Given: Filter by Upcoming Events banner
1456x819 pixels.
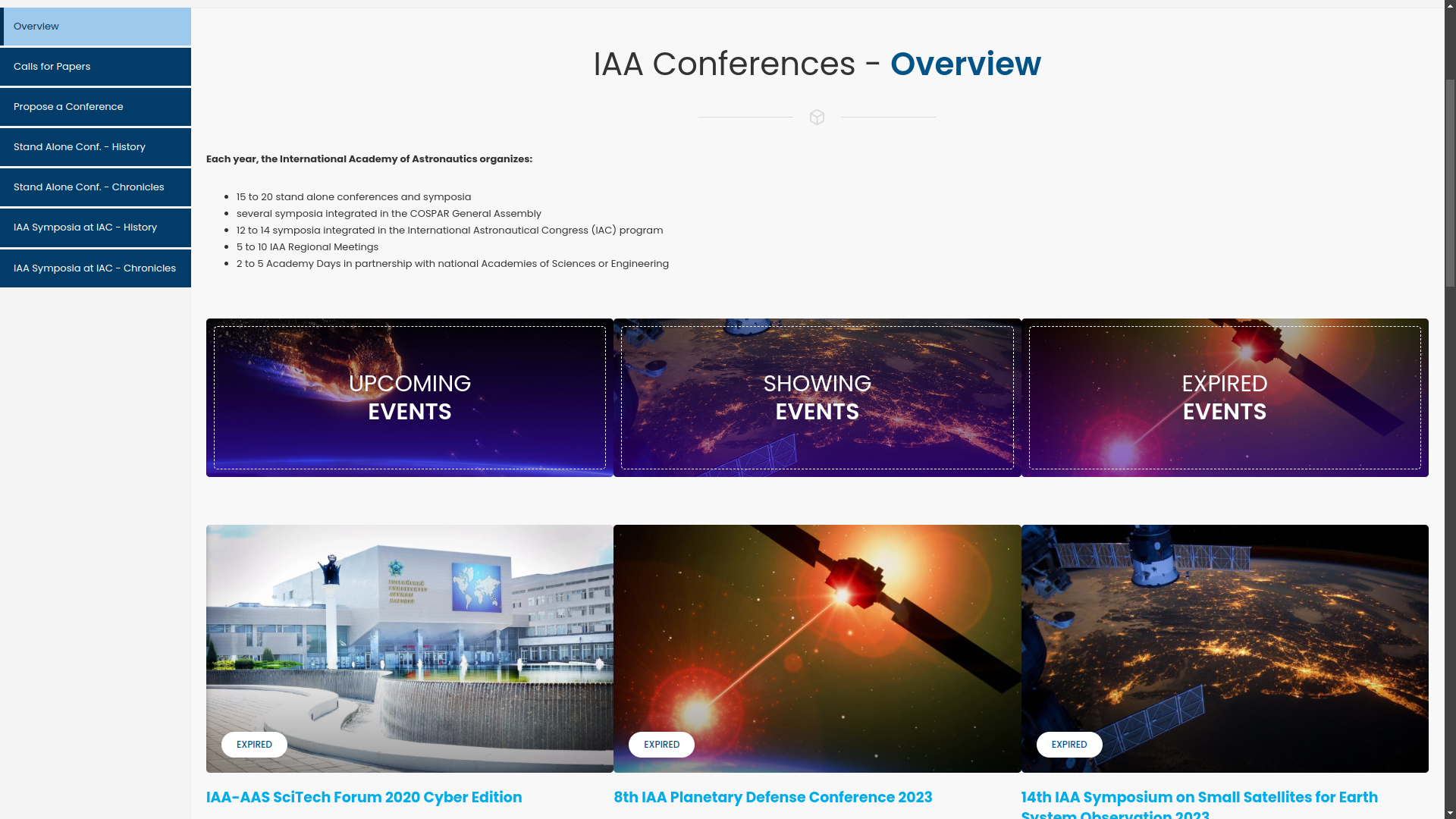Looking at the screenshot, I should tap(409, 397).
